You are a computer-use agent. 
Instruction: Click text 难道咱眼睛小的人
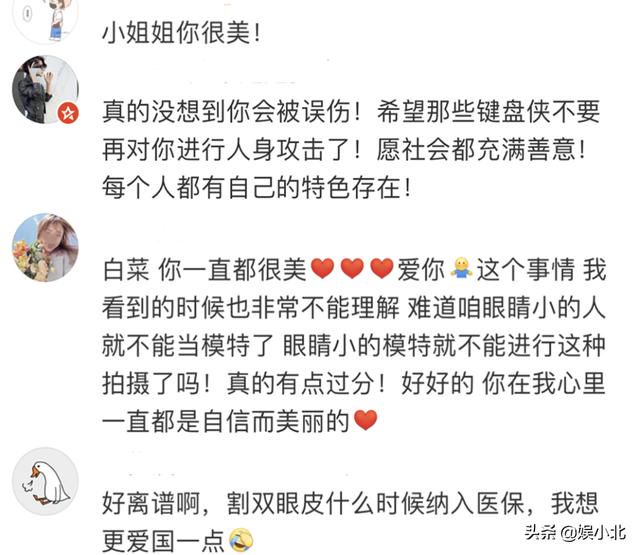click(x=507, y=307)
